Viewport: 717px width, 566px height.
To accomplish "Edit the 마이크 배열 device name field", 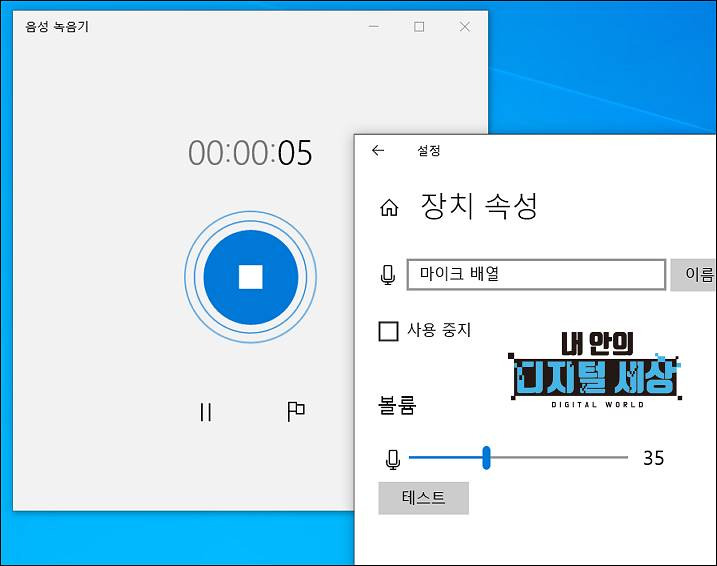I will coord(536,274).
